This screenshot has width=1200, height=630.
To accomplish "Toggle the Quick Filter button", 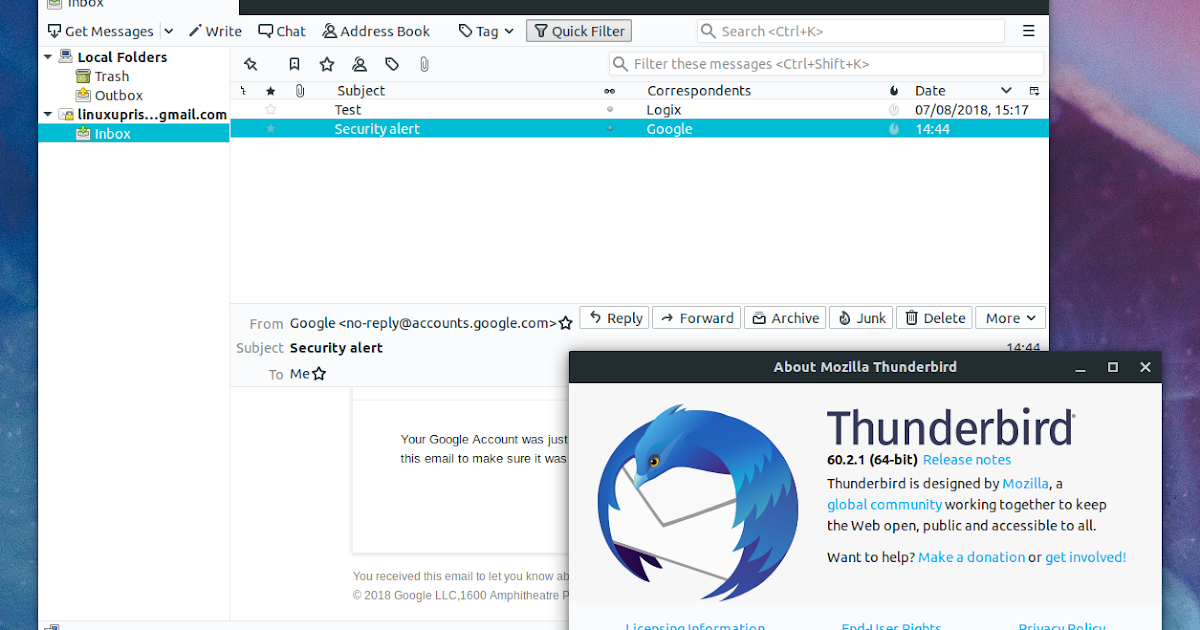I will 579,31.
